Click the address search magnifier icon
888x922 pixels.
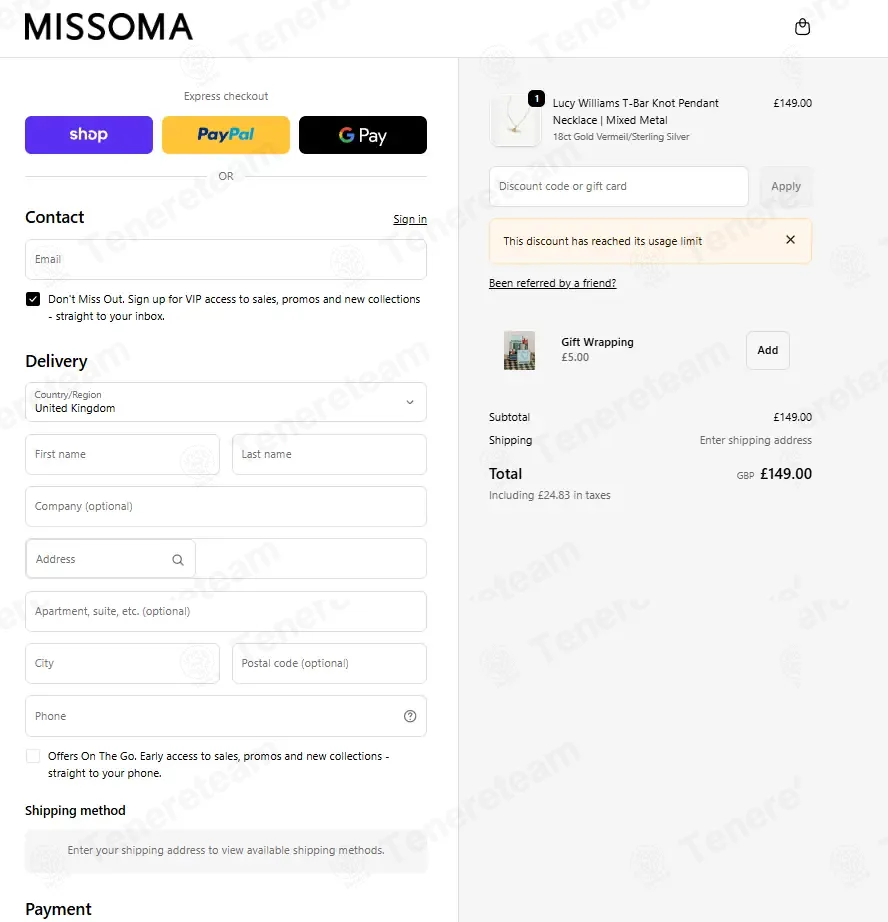click(x=178, y=560)
